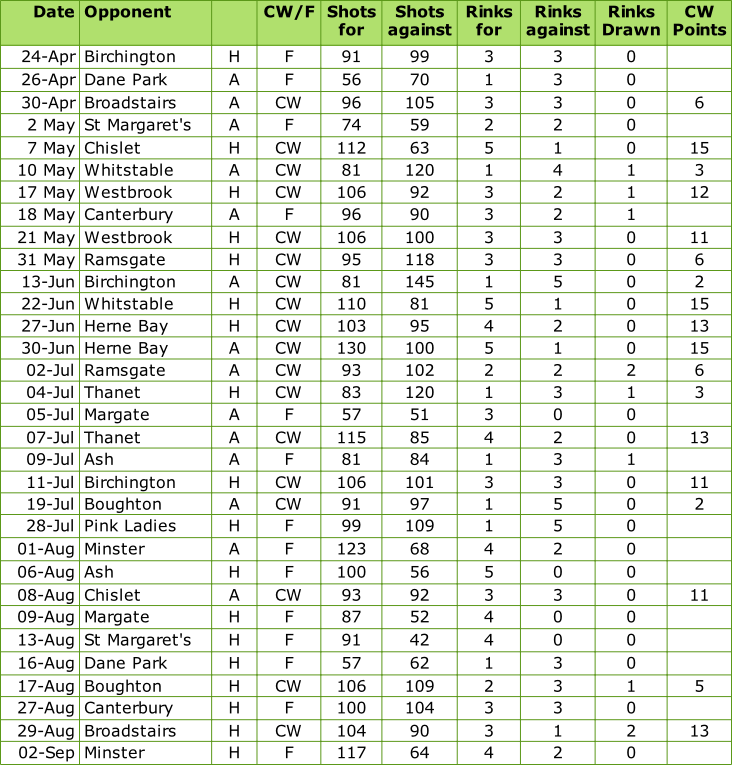This screenshot has width=732, height=765.
Task: Select the shots against value 145
Action: point(419,282)
